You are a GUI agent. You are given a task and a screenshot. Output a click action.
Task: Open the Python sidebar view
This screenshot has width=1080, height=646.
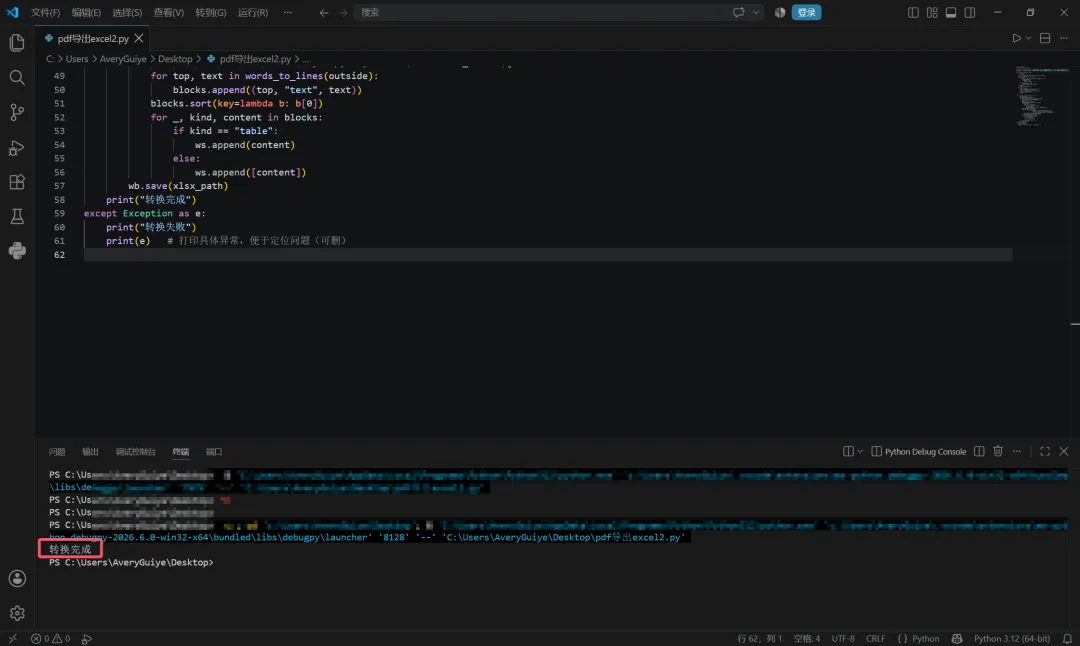tap(17, 251)
